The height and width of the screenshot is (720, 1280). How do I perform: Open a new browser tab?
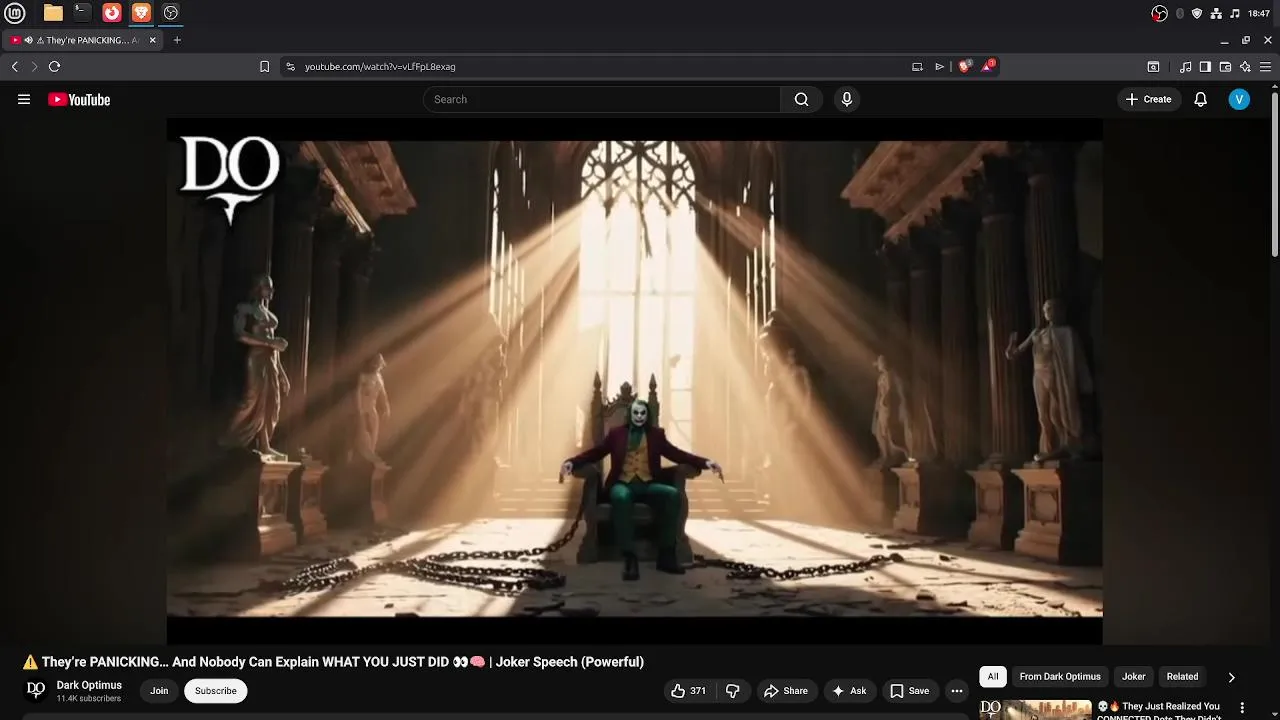click(177, 40)
